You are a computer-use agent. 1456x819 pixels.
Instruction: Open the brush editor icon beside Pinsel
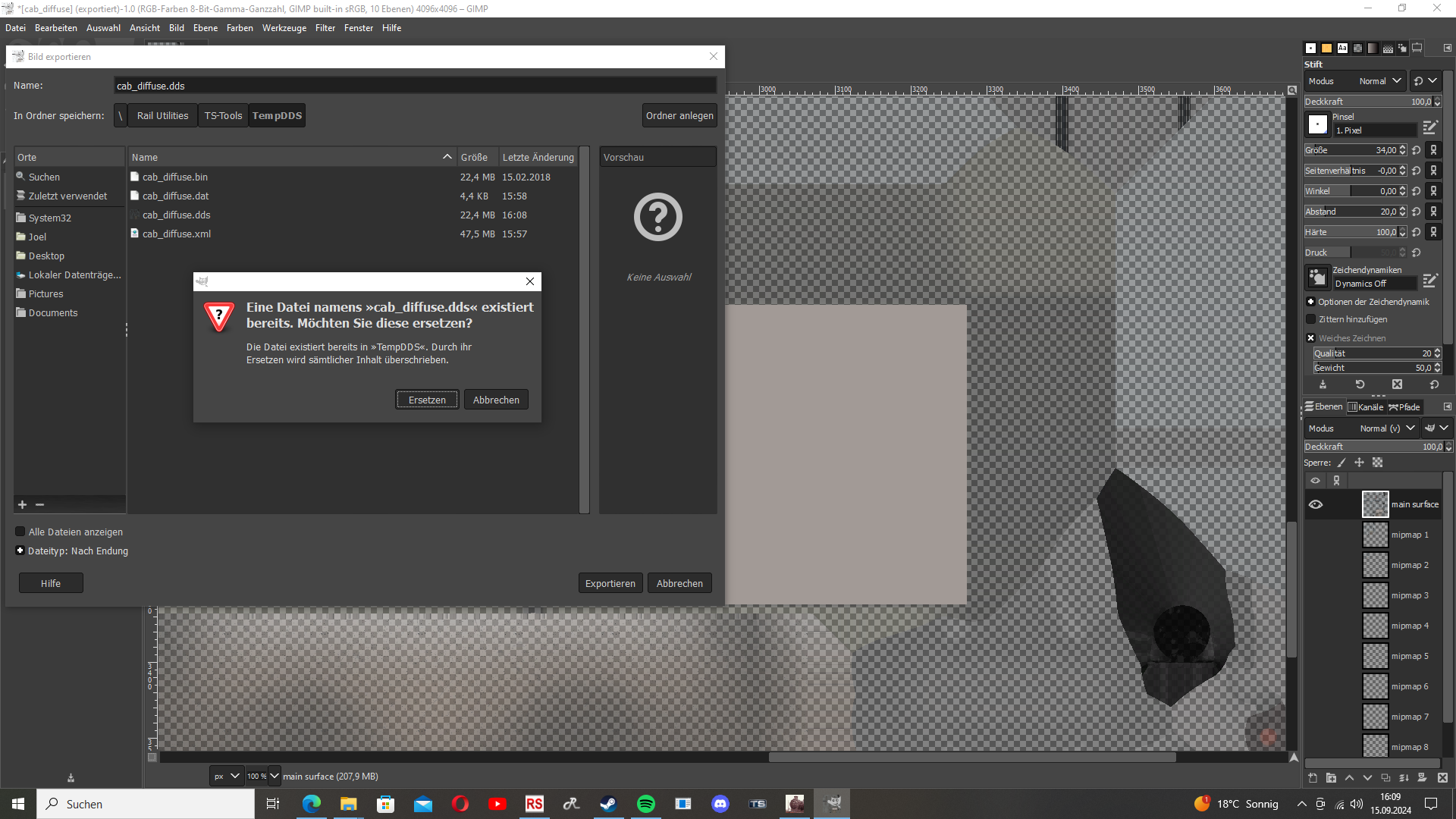point(1430,127)
